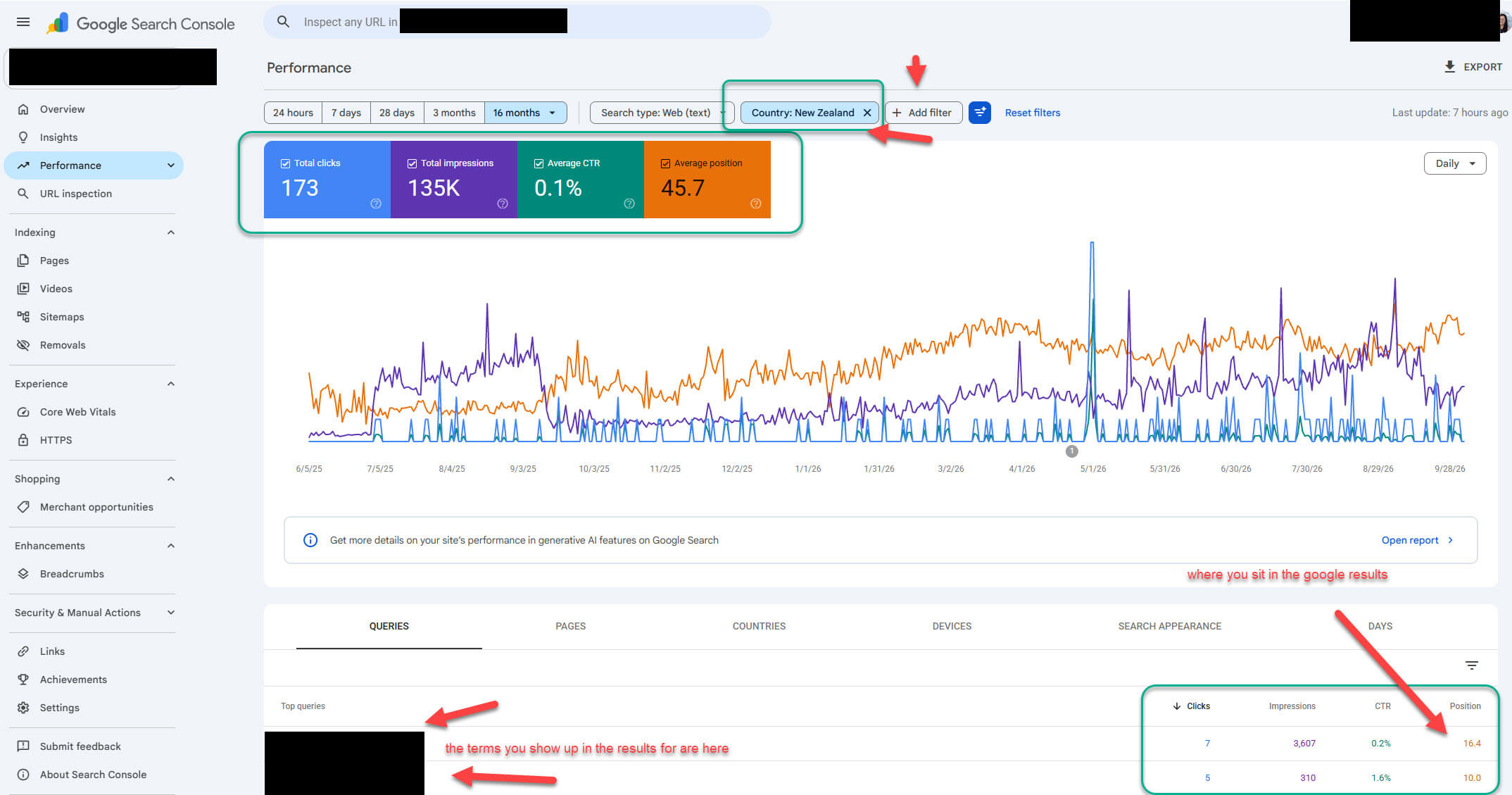Toggle the Average position checkbox
Viewport: 1512px width, 795px height.
point(665,163)
